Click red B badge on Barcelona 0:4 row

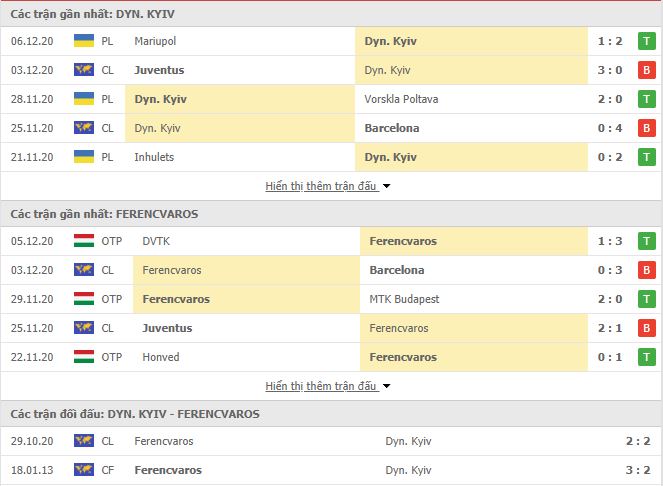[647, 128]
